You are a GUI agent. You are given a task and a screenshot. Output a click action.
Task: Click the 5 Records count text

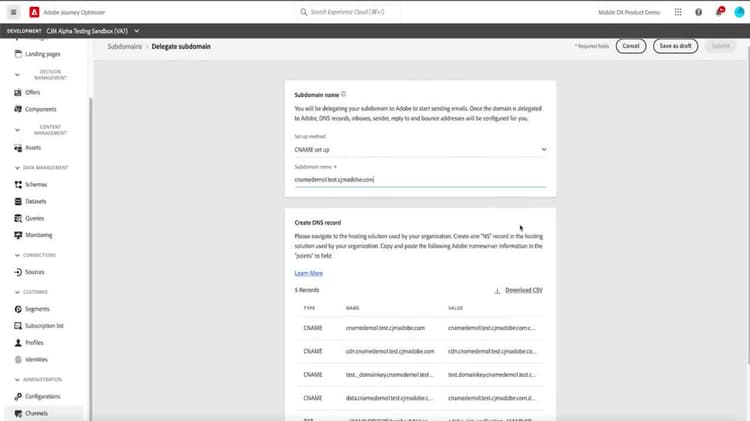(x=307, y=290)
